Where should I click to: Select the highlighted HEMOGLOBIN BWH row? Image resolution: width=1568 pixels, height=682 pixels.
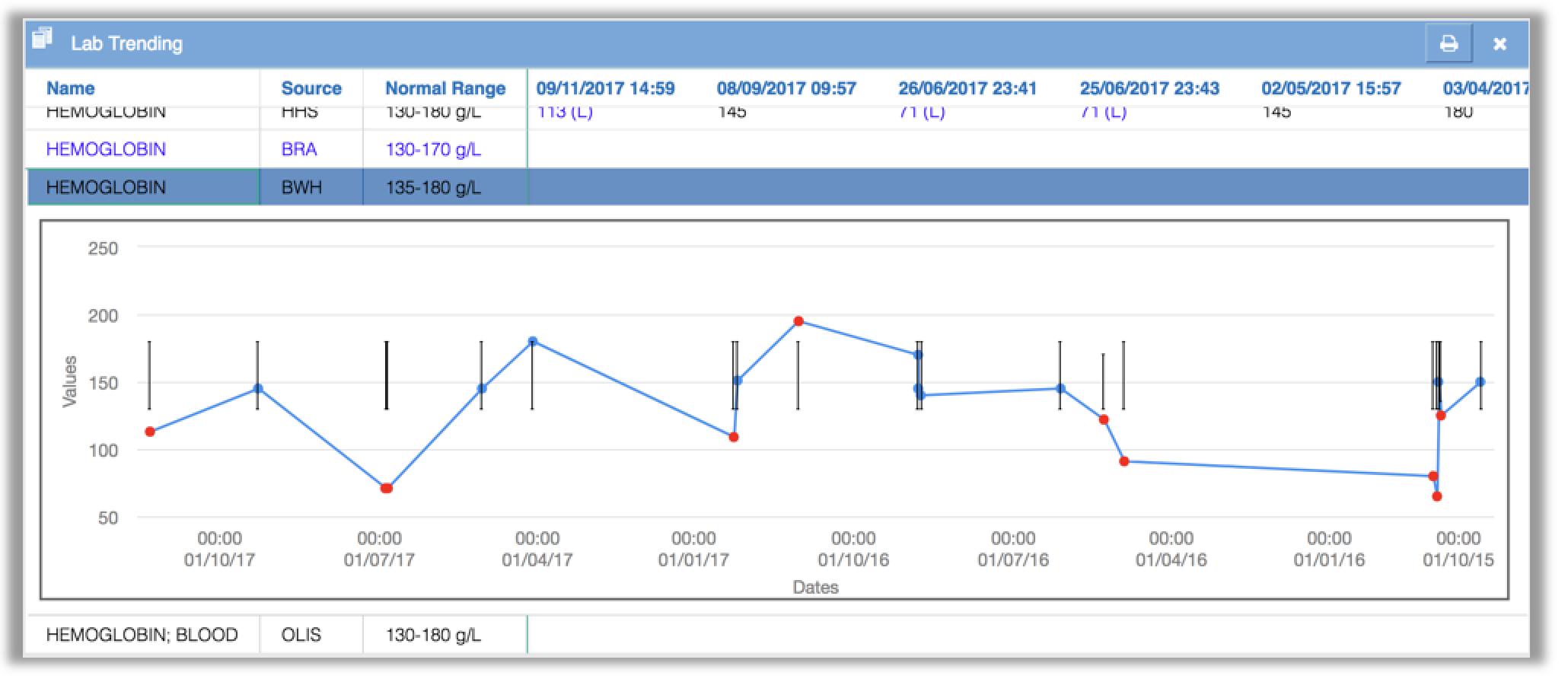point(777,187)
